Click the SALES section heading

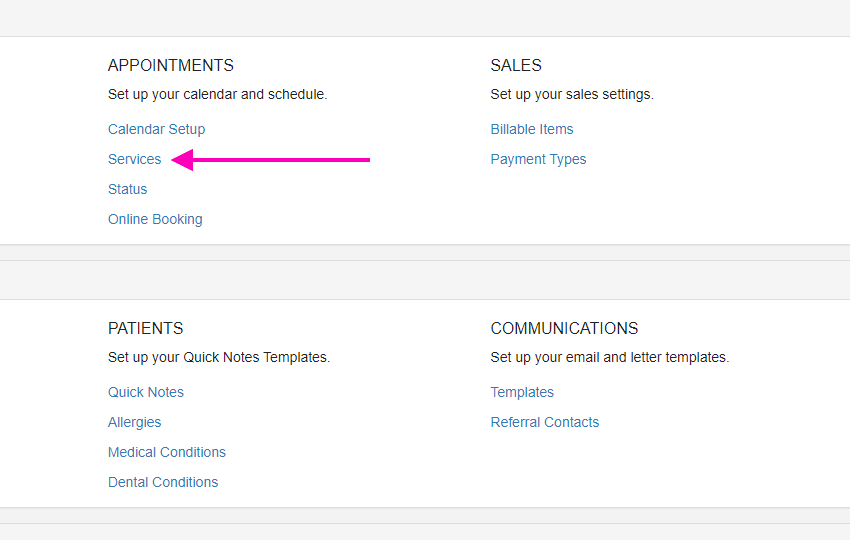[516, 66]
